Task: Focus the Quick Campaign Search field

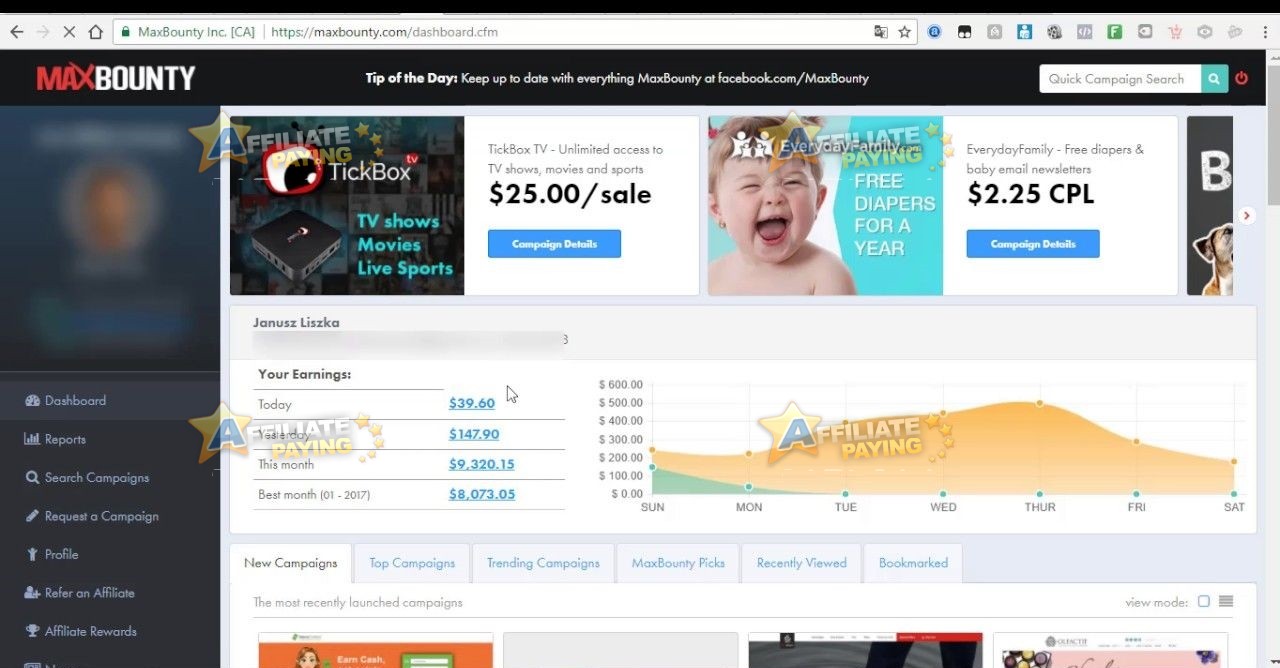Action: point(1120,79)
